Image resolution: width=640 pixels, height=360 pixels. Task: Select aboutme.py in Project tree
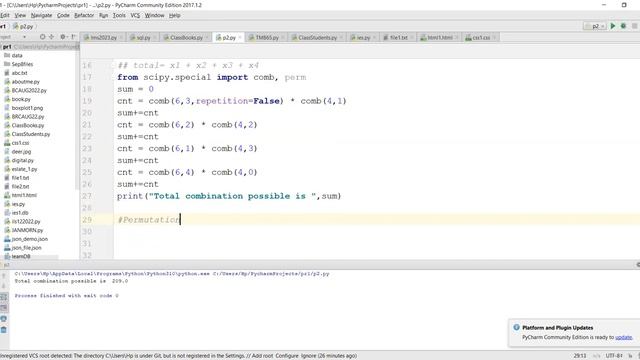(22, 82)
